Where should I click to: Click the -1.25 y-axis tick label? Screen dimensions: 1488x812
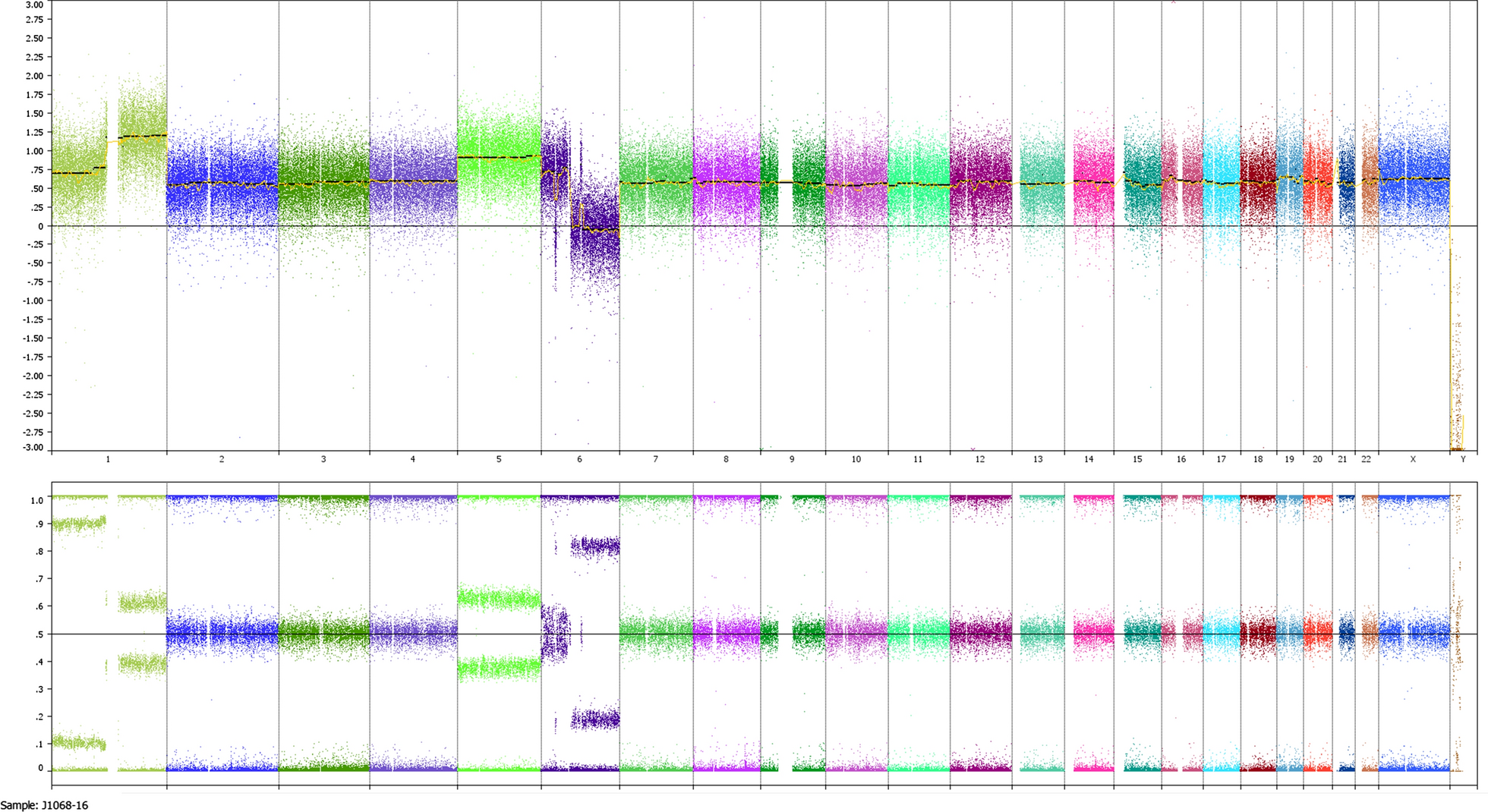coord(33,319)
